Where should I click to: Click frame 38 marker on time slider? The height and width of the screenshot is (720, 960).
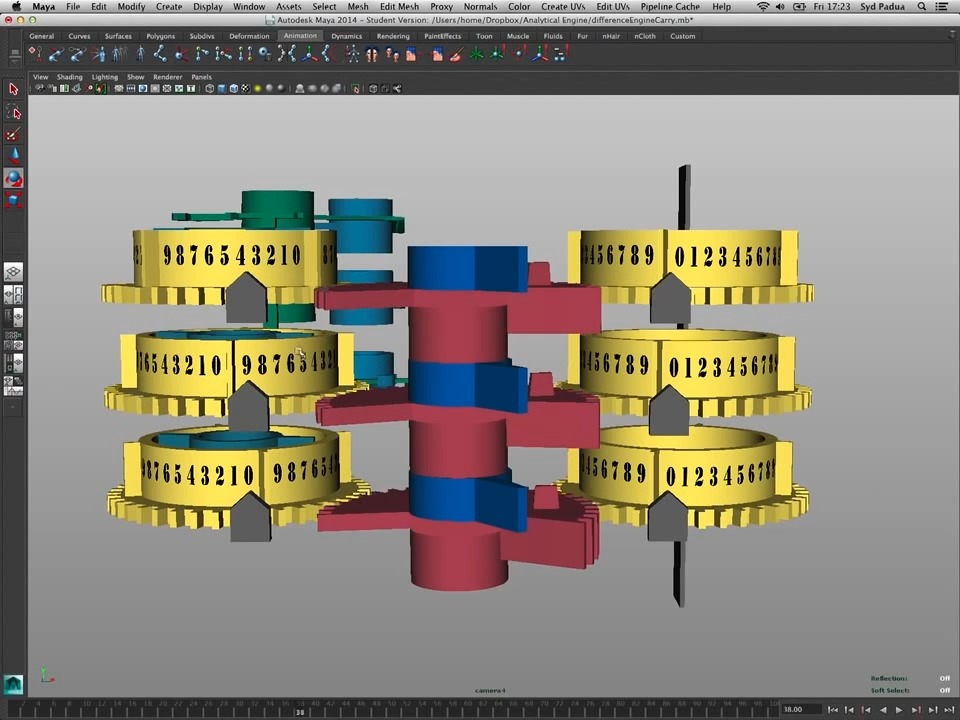coord(300,711)
